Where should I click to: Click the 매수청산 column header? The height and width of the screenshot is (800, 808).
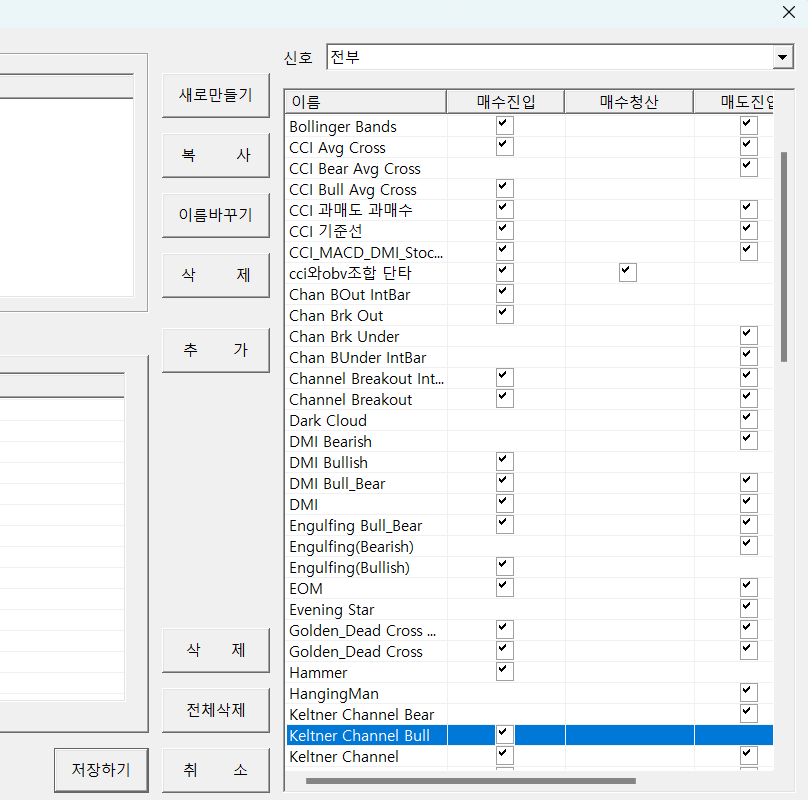pos(629,102)
